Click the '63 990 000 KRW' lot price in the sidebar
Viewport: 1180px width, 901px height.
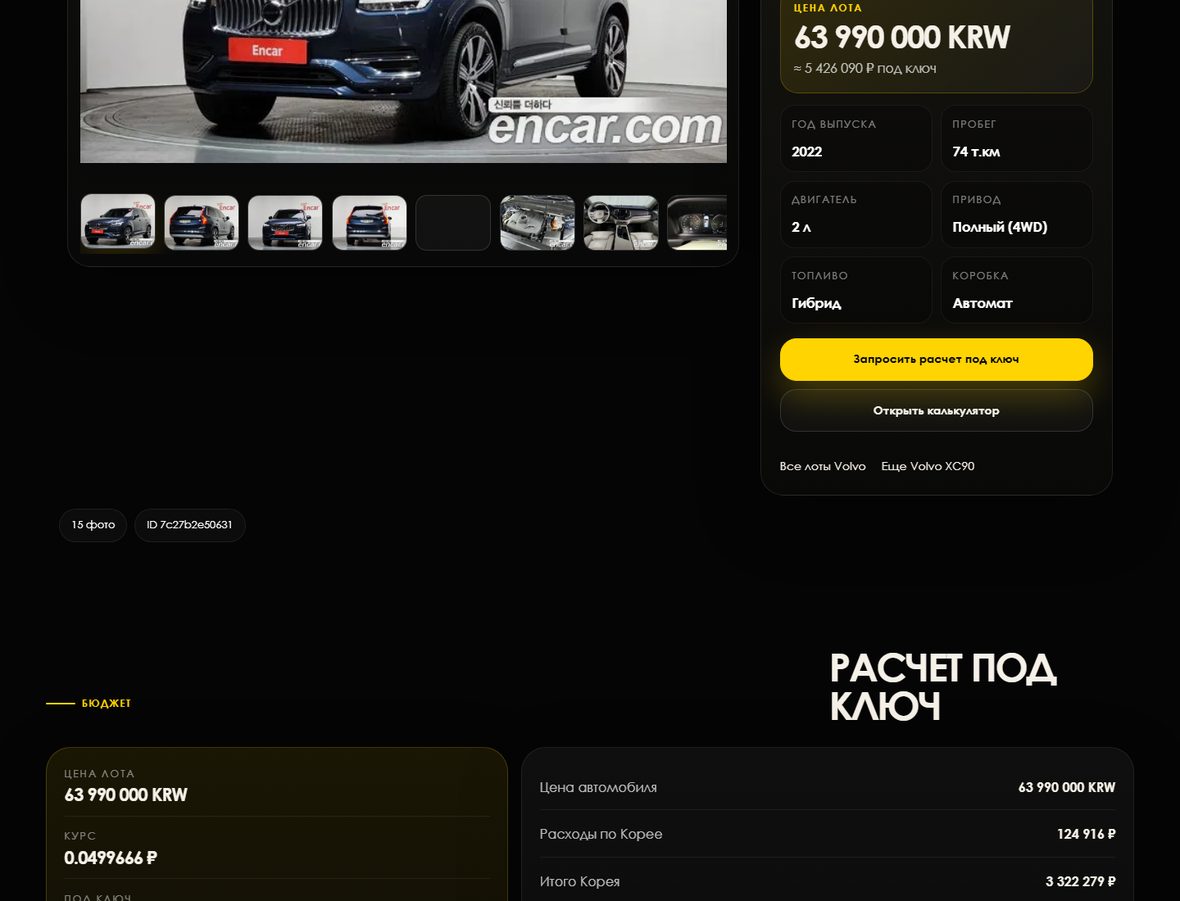902,37
